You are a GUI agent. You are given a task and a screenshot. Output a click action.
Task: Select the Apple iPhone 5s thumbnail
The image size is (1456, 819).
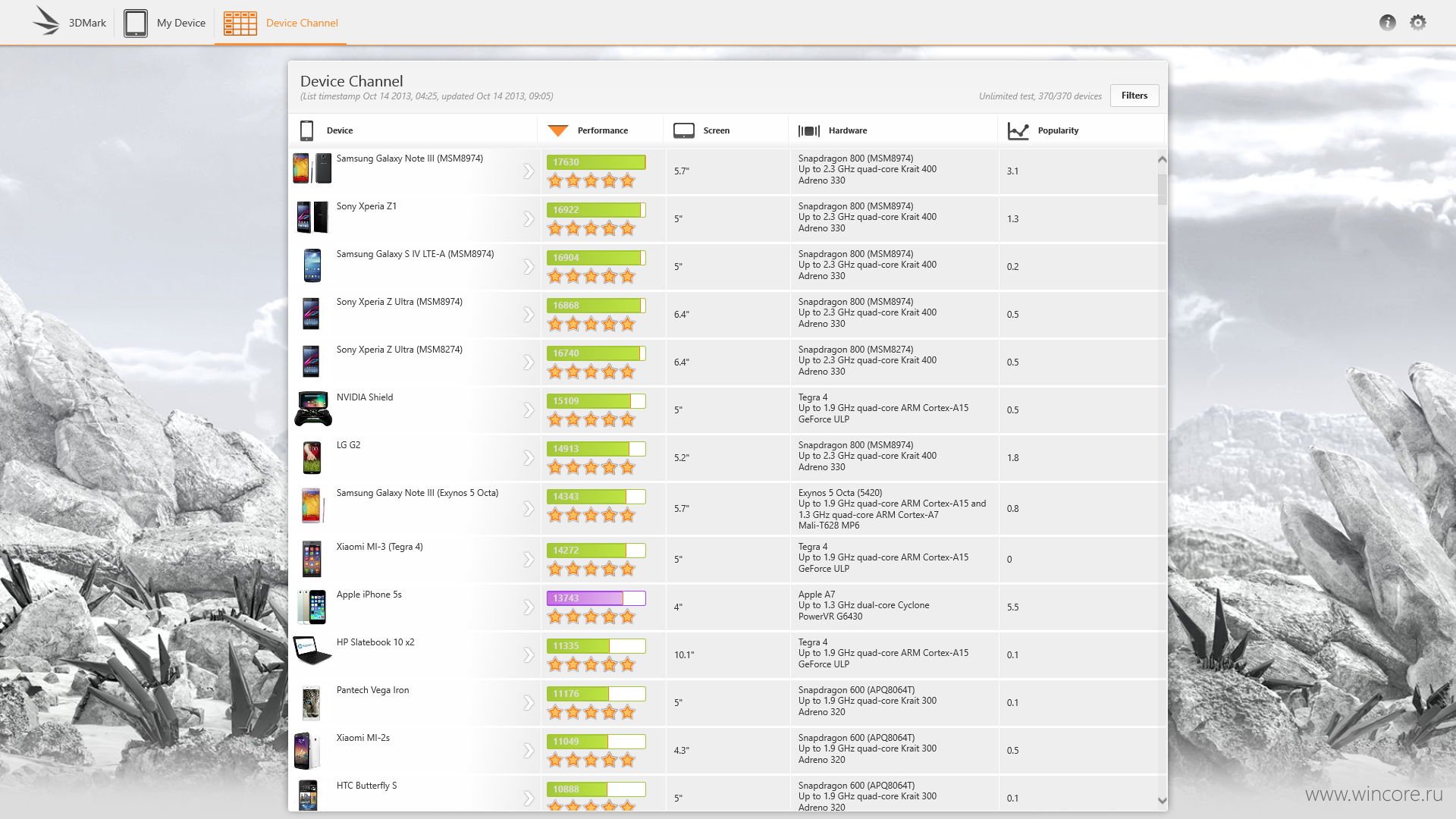[x=312, y=607]
